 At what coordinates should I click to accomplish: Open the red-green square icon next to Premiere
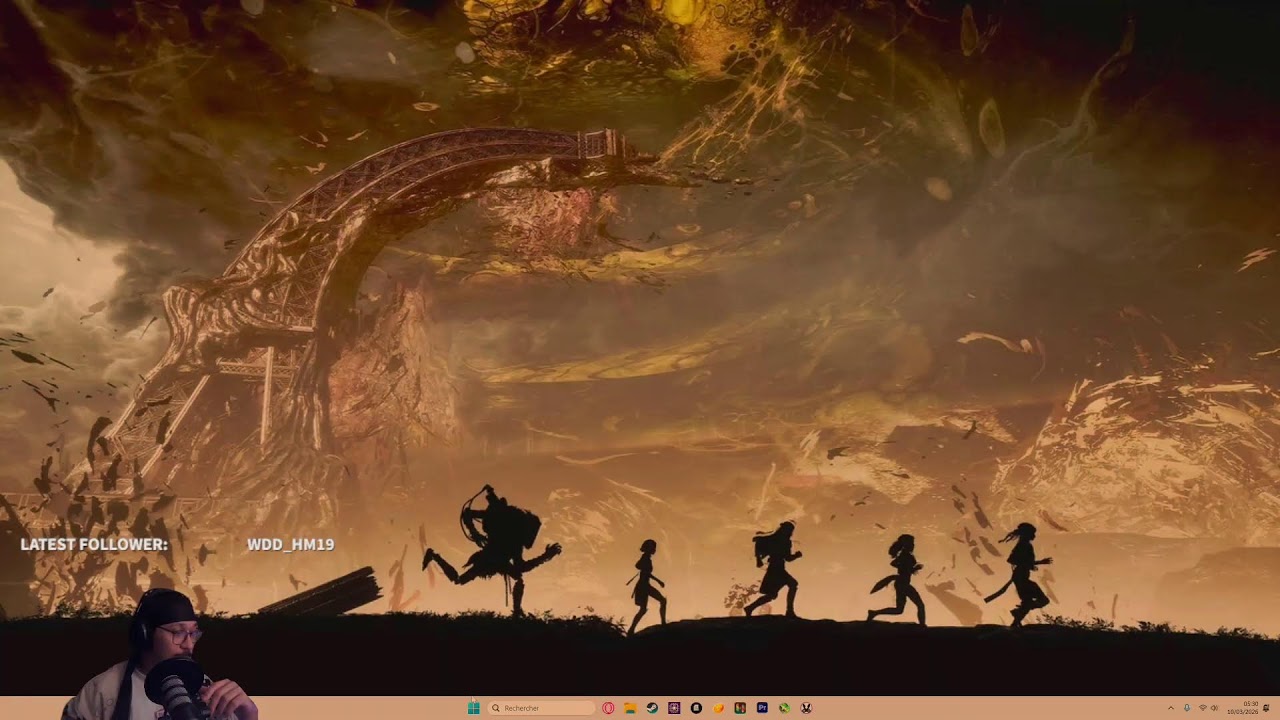tap(740, 708)
